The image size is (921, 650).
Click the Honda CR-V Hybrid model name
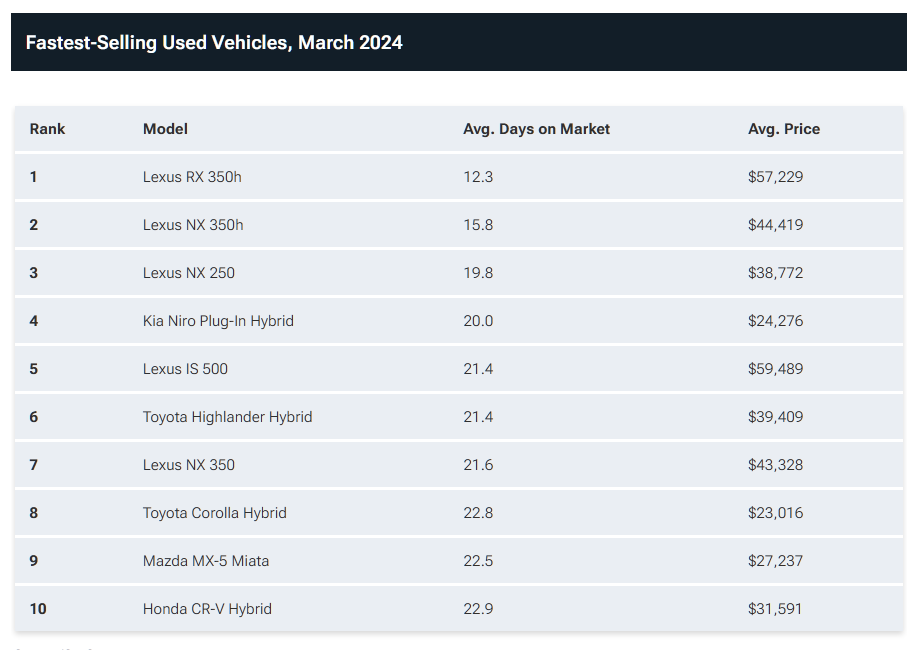[x=207, y=609]
